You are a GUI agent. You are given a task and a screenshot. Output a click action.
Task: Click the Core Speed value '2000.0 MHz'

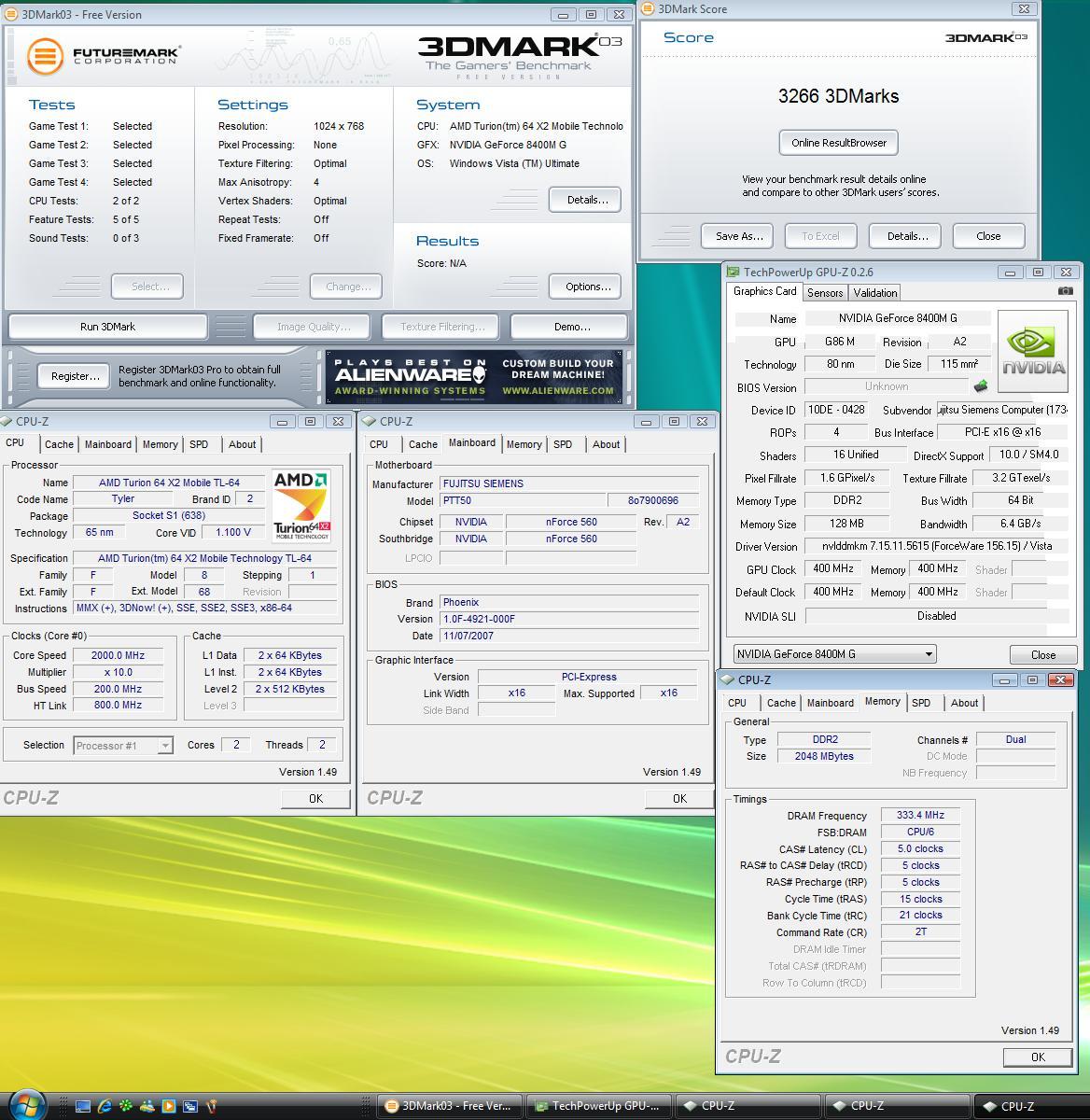click(118, 655)
